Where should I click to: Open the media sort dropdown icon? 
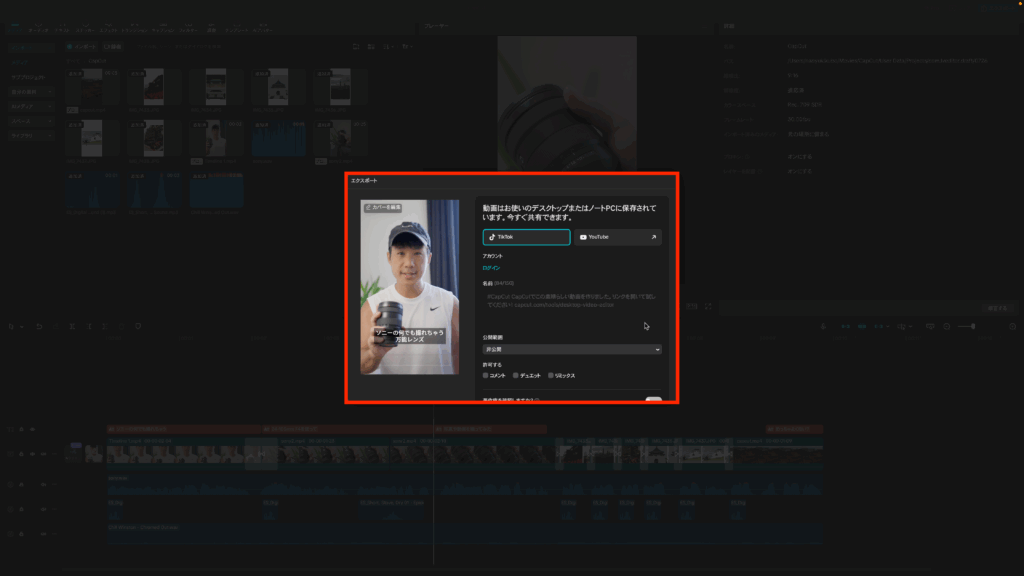(x=388, y=47)
